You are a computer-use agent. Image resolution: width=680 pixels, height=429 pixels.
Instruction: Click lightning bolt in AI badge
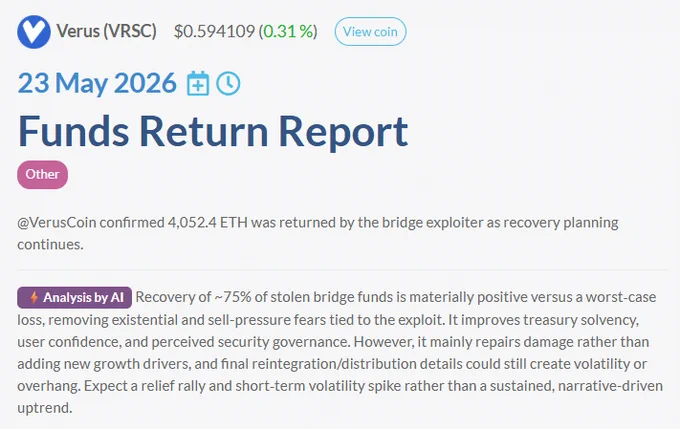(34, 298)
